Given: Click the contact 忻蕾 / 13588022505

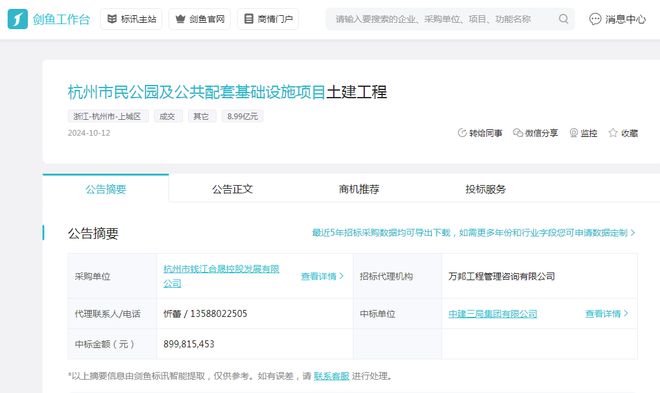Looking at the screenshot, I should [x=205, y=313].
